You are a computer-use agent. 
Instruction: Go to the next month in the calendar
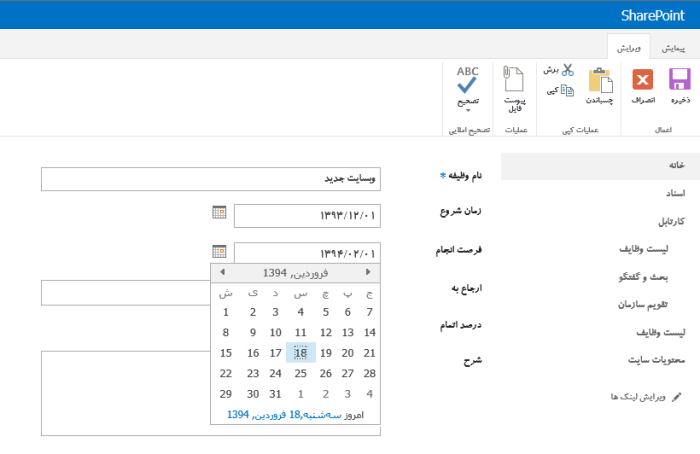pos(368,272)
